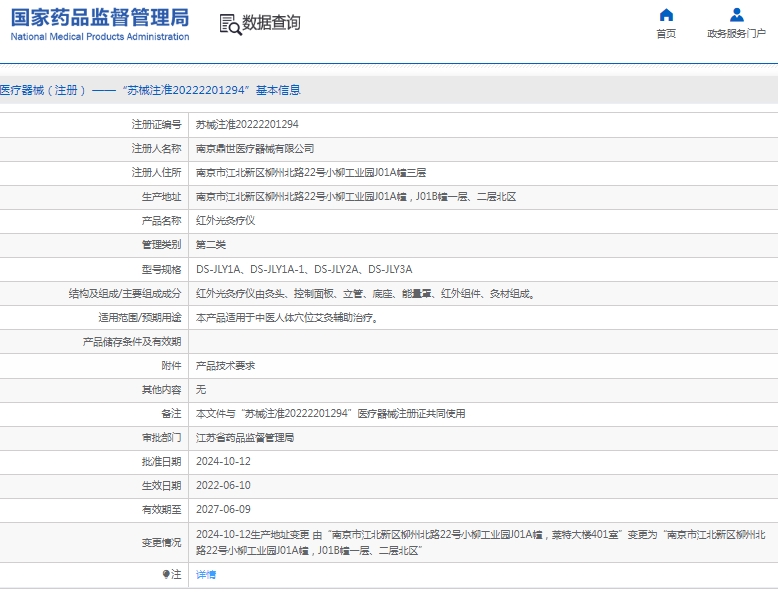Click the 型号规格 label

point(161,269)
